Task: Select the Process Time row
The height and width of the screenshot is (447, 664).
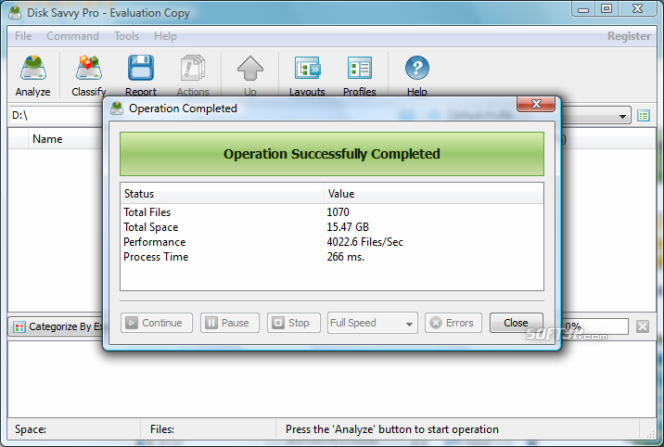Action: [332, 257]
